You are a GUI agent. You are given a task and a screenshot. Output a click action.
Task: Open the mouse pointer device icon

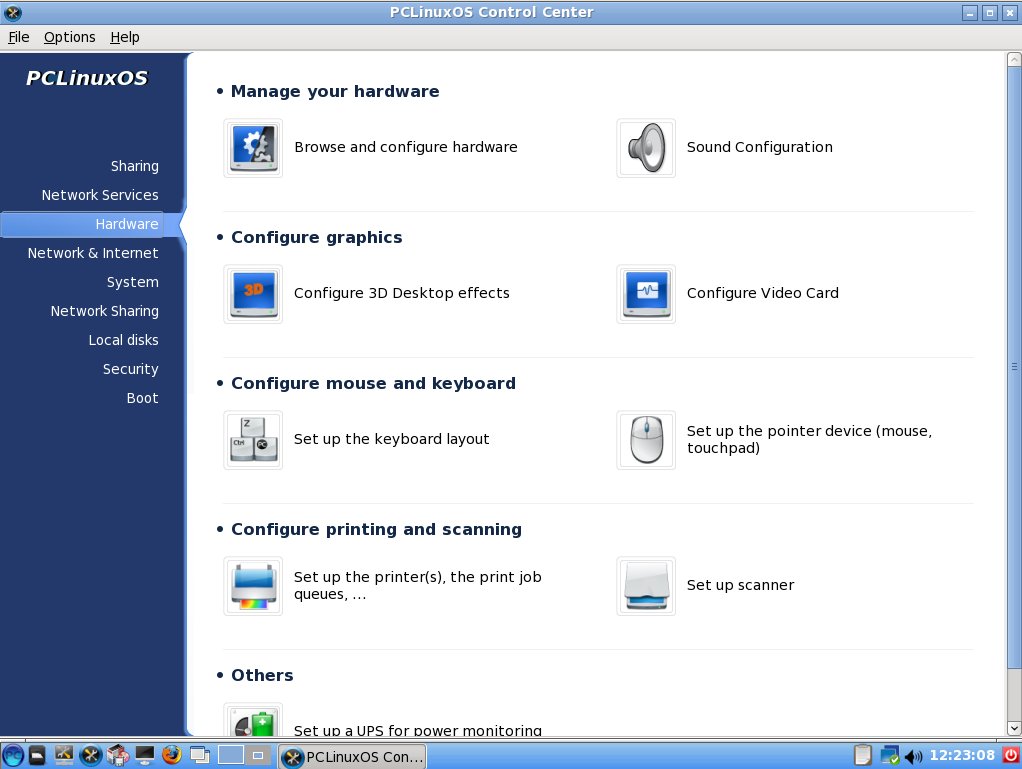(x=646, y=440)
